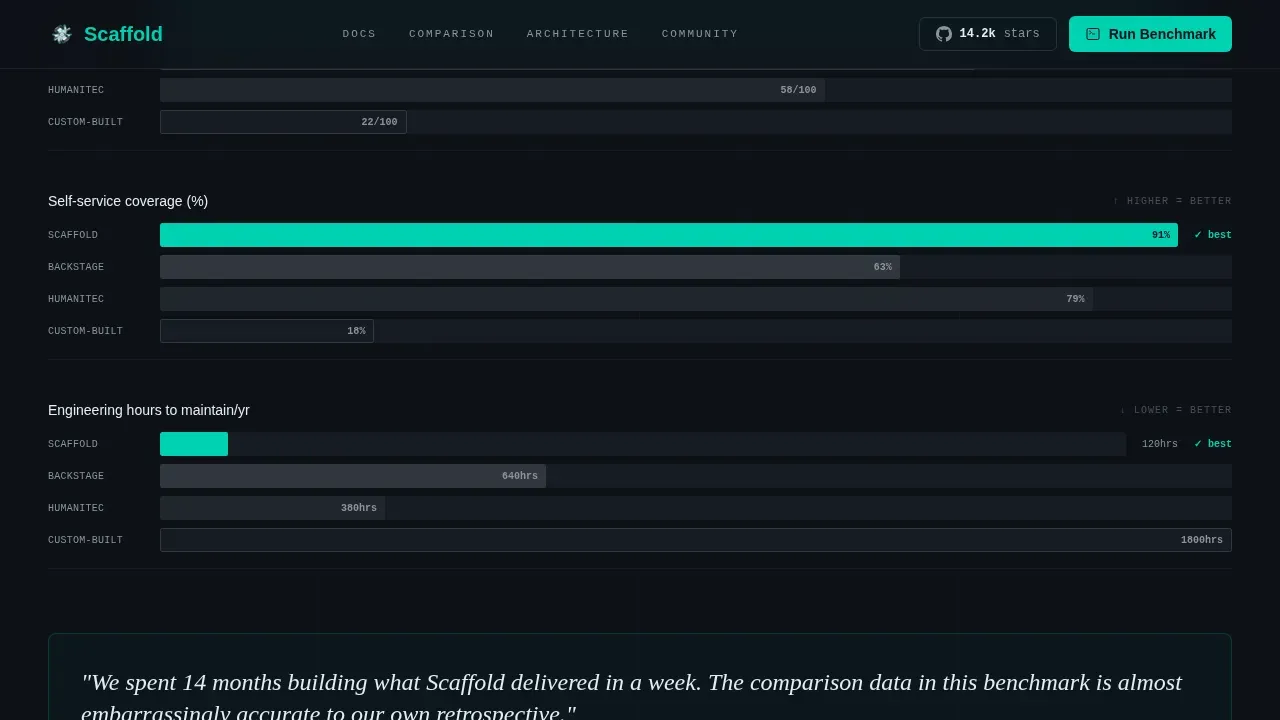1280x720 pixels.
Task: Click HUMANITEC label in engineering hours
Action: [x=76, y=508]
